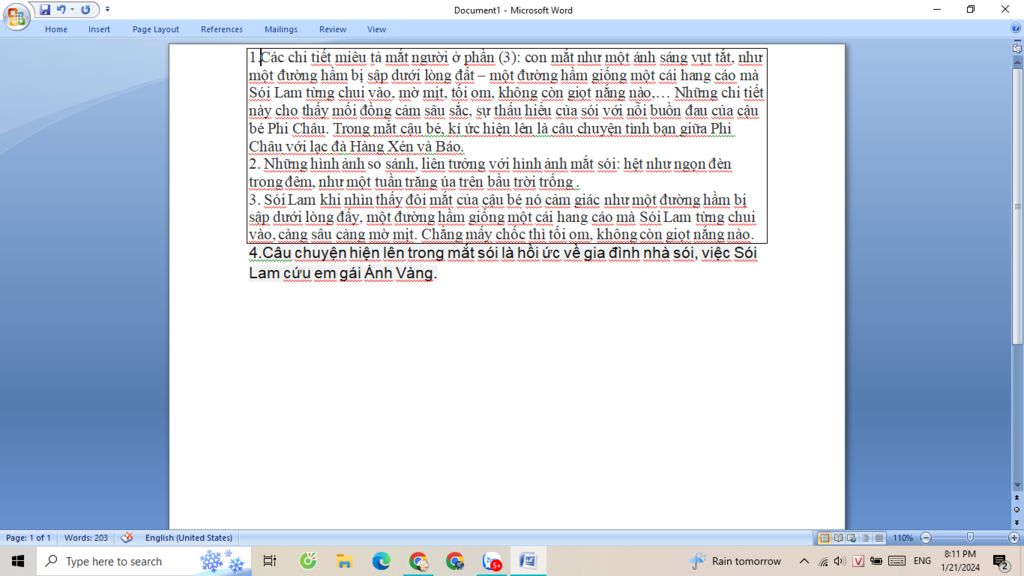Open Zalo app from the taskbar
Screen dimensions: 1024x576
point(492,561)
